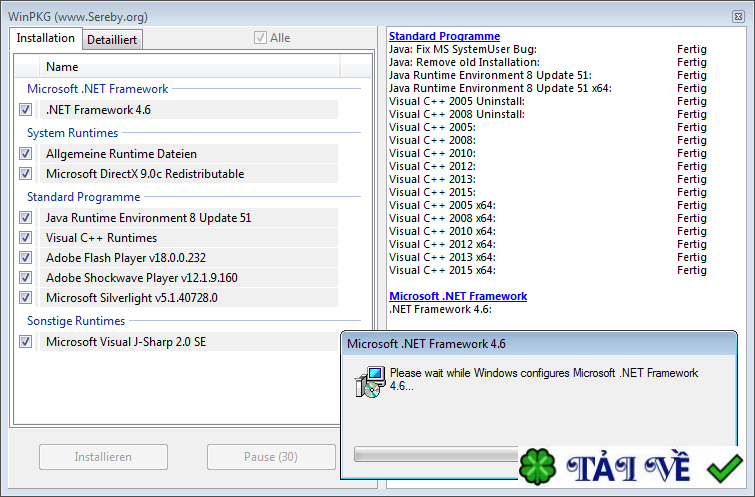Toggle Allgemeine Runtime Dateien checkbox
Viewport: 755px width, 497px height.
[26, 154]
